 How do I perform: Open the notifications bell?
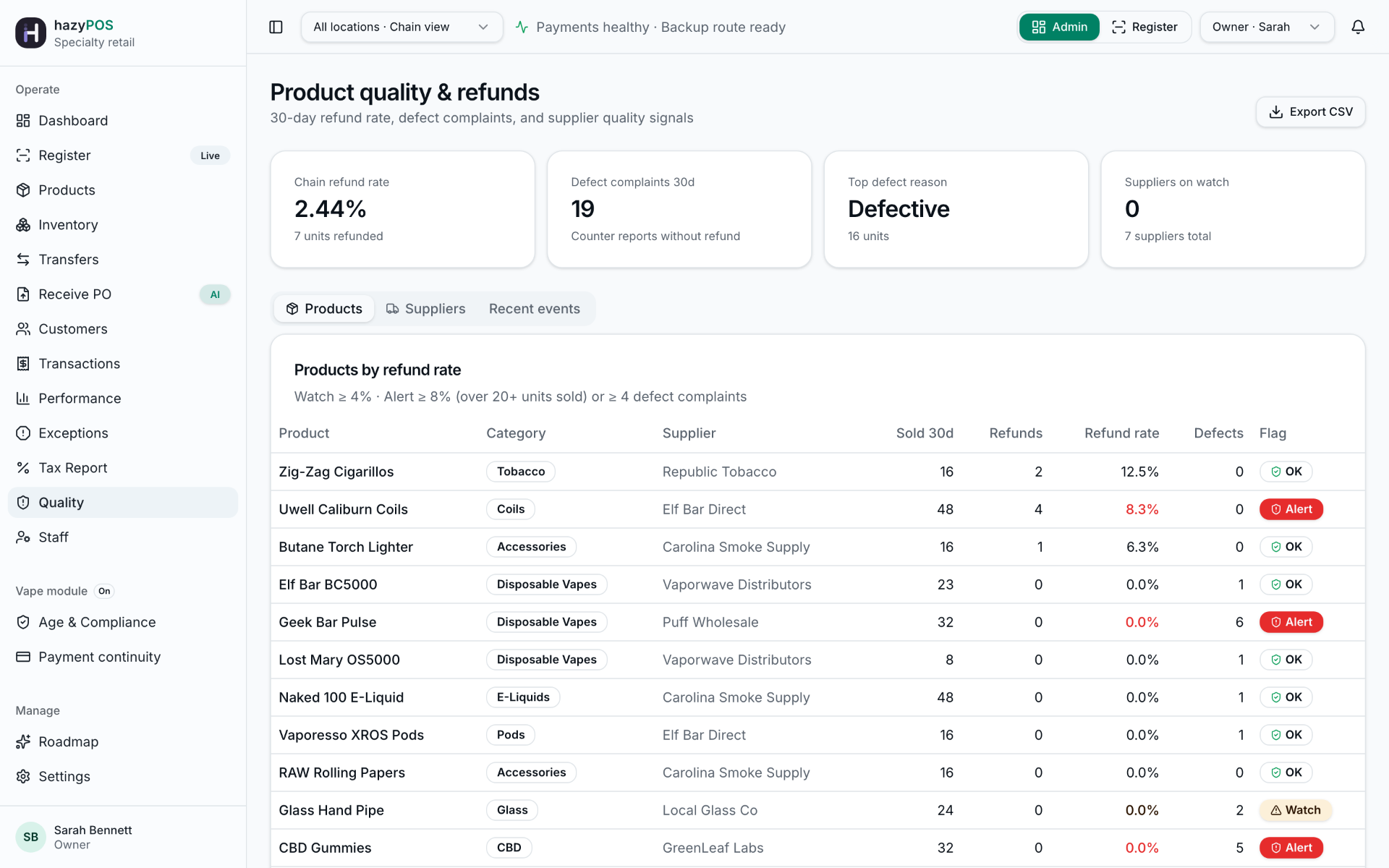pos(1358,27)
